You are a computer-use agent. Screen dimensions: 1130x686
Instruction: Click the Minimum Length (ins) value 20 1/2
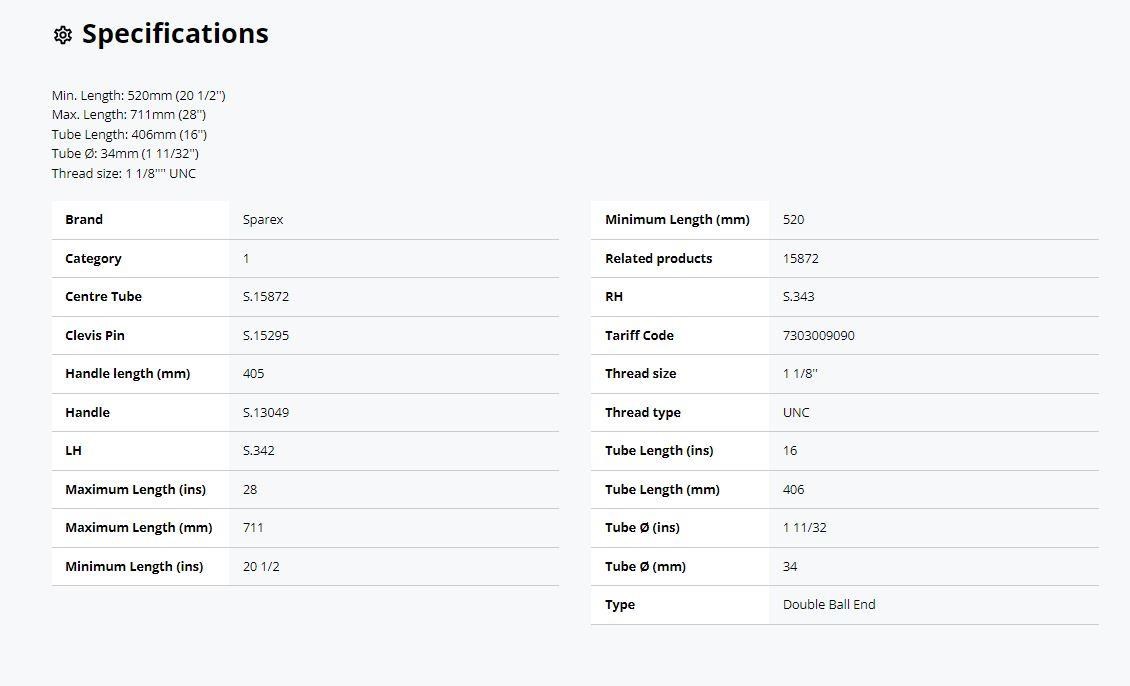point(261,566)
